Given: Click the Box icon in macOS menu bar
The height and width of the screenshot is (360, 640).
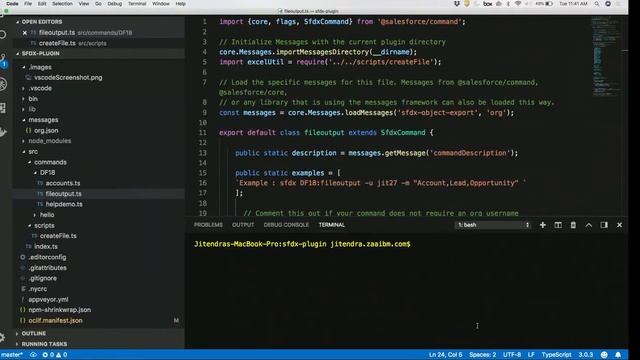Looking at the screenshot, I should 487,4.
